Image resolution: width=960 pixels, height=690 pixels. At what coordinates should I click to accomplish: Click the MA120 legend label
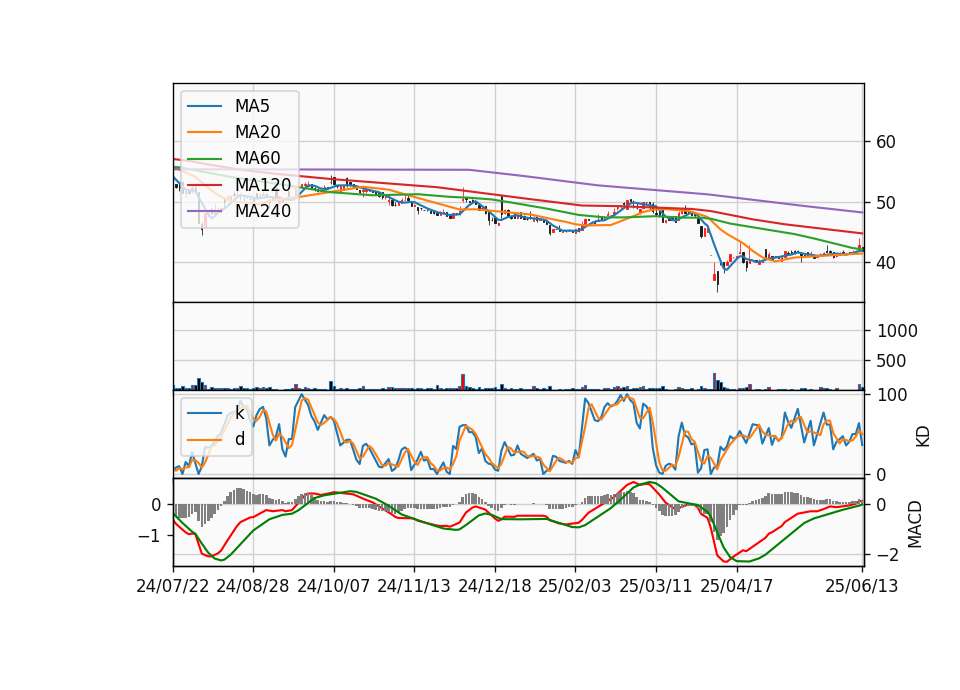(263, 184)
